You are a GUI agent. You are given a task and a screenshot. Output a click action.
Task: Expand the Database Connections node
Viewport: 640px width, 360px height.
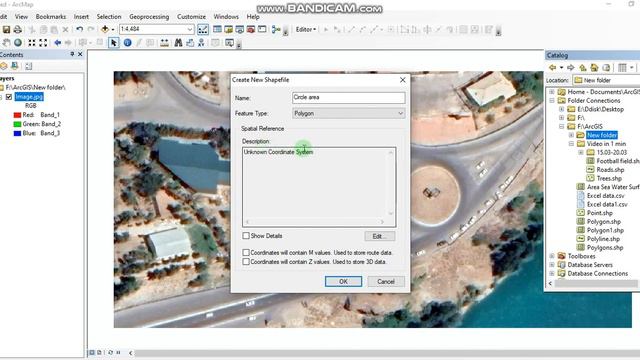(552, 273)
